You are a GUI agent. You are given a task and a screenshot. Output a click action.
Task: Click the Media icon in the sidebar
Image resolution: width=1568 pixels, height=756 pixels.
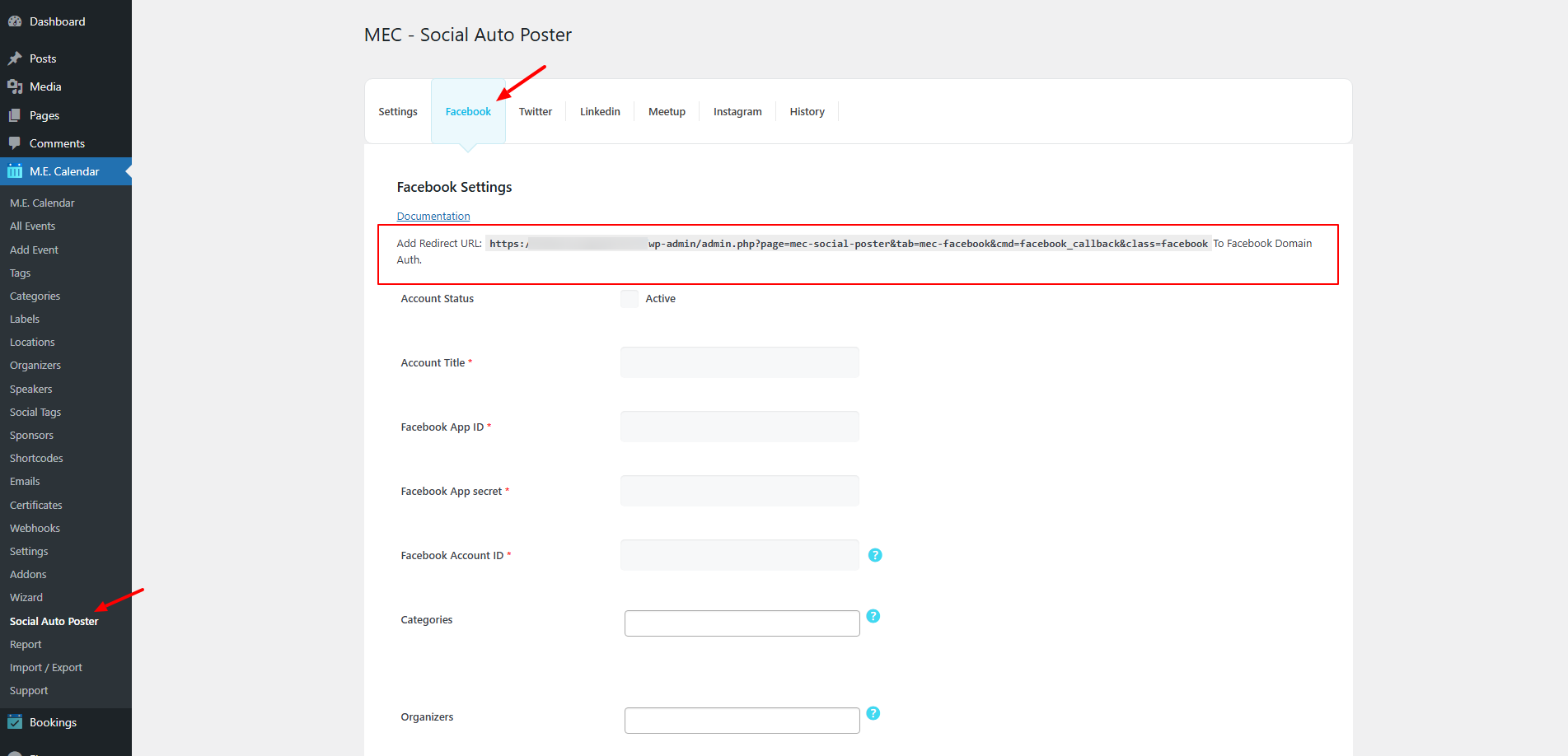tap(15, 86)
